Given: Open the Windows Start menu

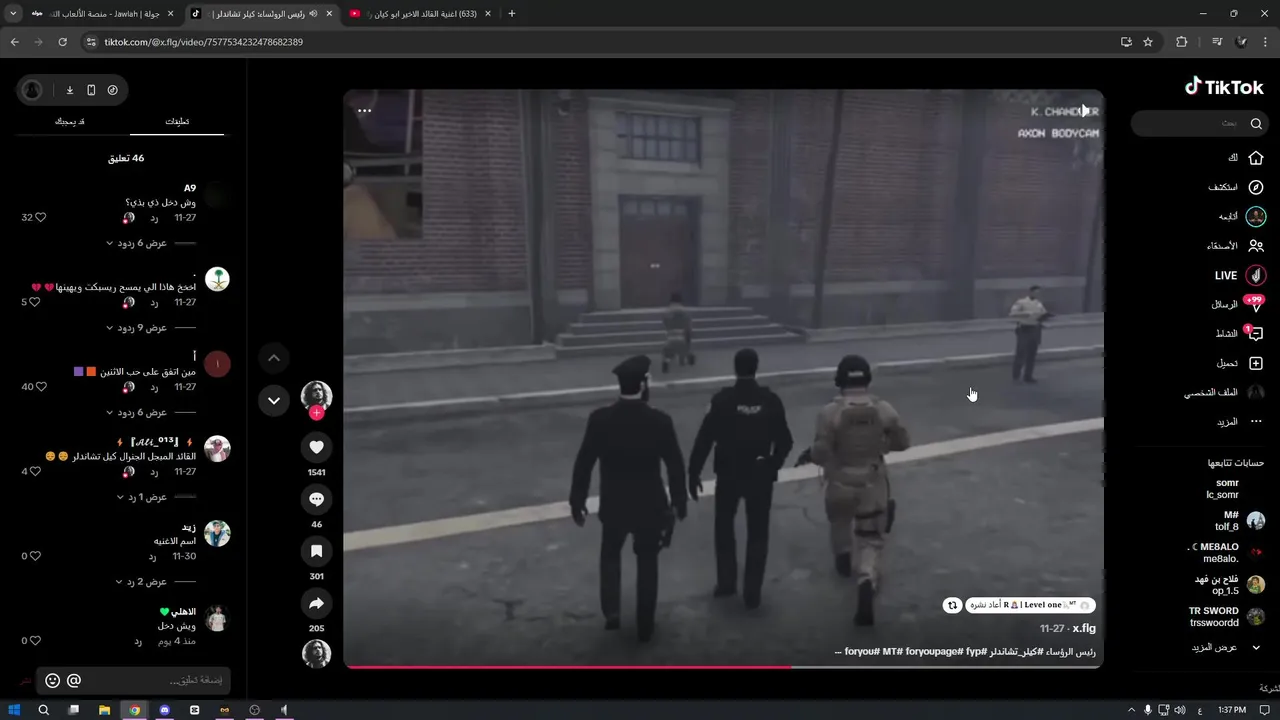Looking at the screenshot, I should [x=15, y=710].
